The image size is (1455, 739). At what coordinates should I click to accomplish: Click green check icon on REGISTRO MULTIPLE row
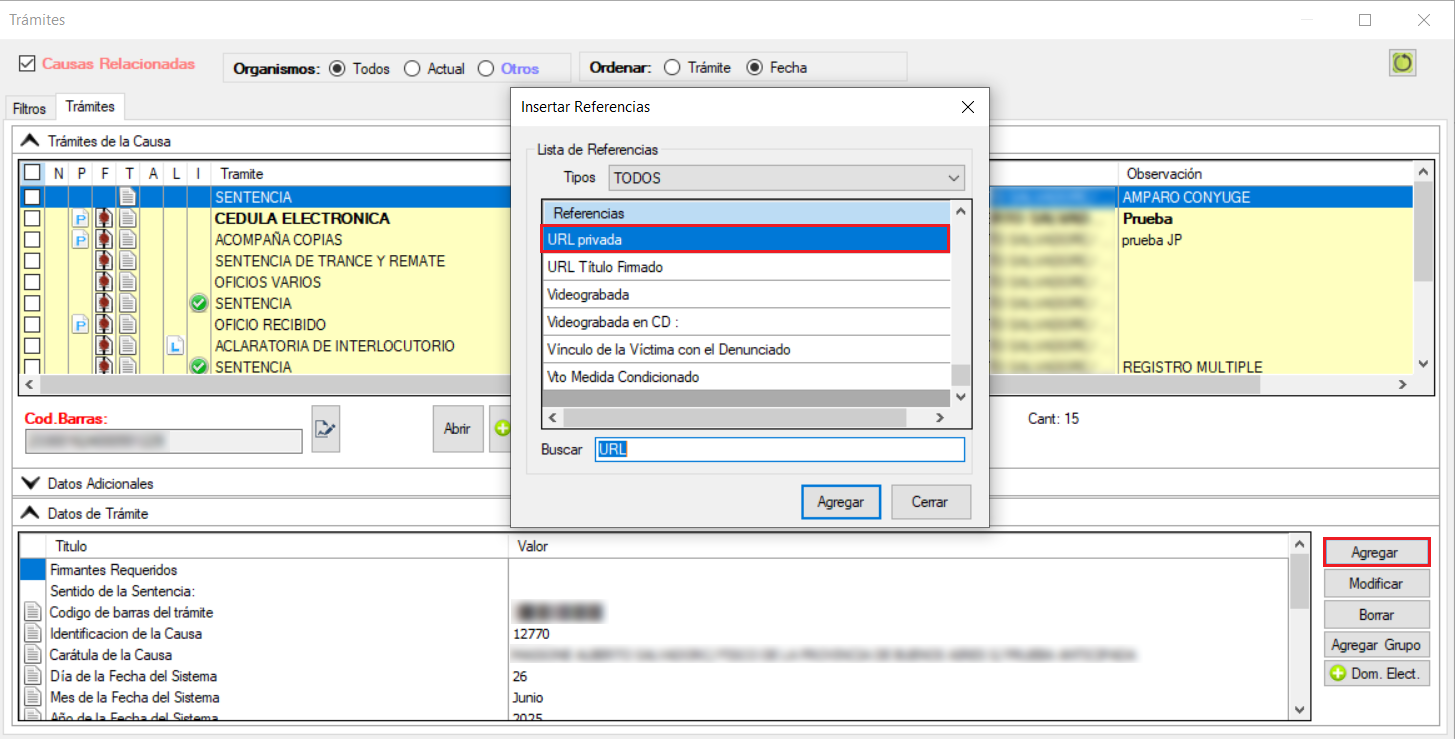coord(199,367)
